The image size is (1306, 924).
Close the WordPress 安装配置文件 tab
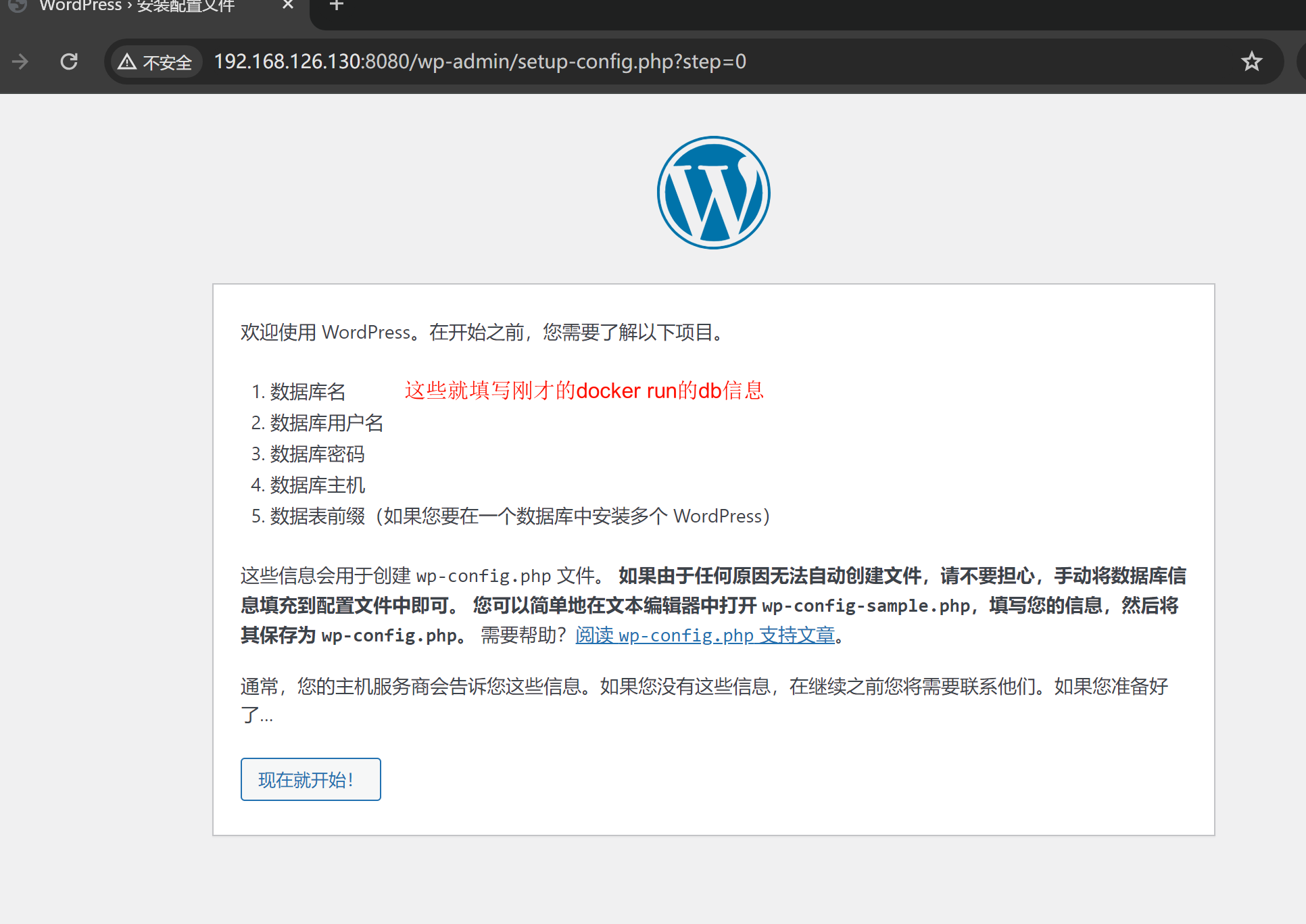coord(288,5)
